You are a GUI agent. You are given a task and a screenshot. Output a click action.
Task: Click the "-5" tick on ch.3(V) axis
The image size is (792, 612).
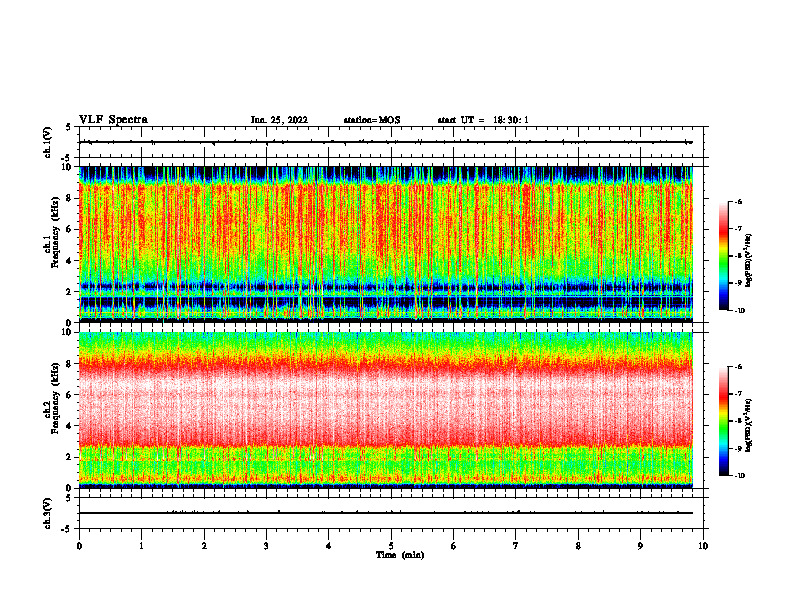coord(67,529)
